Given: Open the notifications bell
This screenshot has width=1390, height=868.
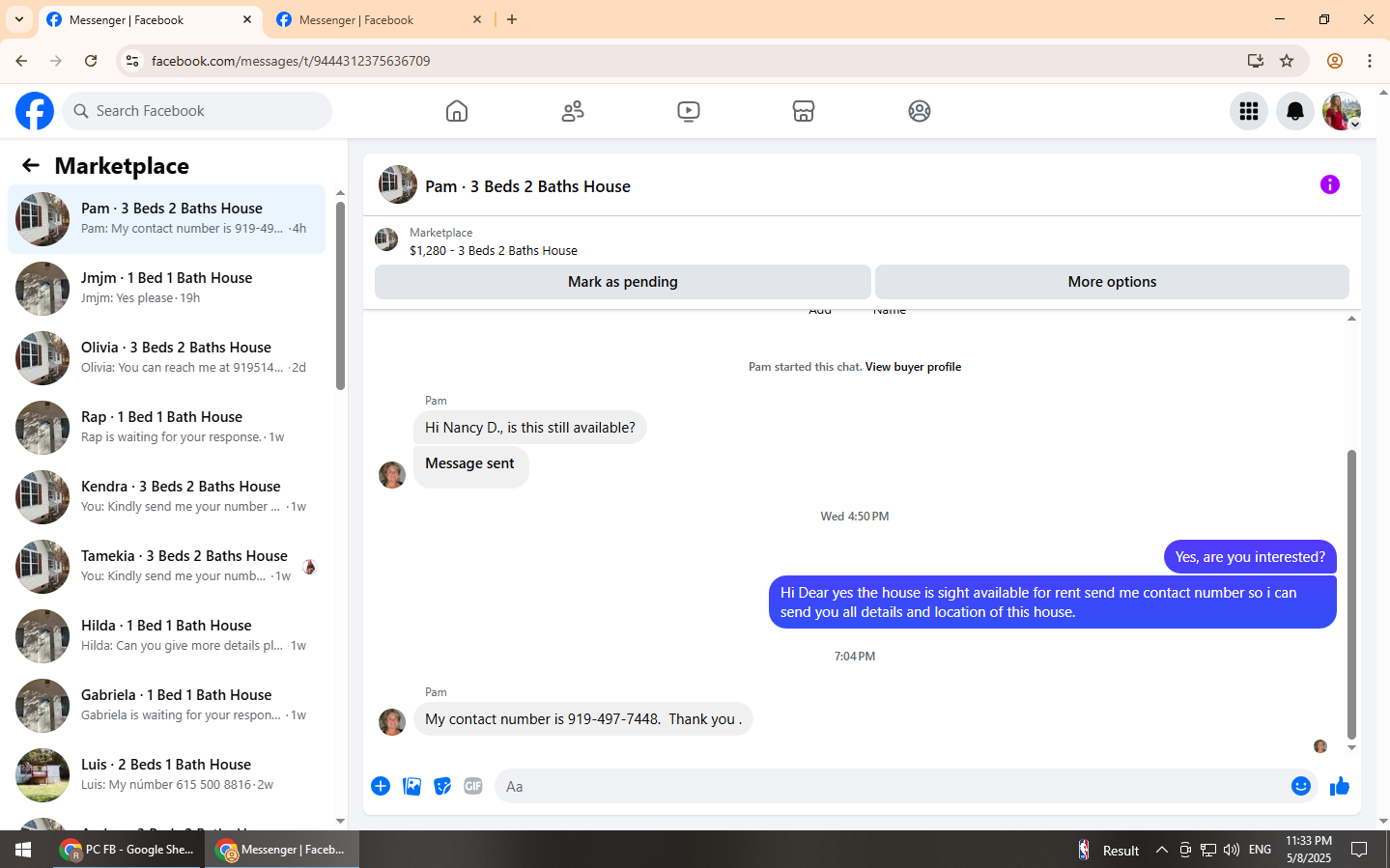Looking at the screenshot, I should (x=1295, y=111).
